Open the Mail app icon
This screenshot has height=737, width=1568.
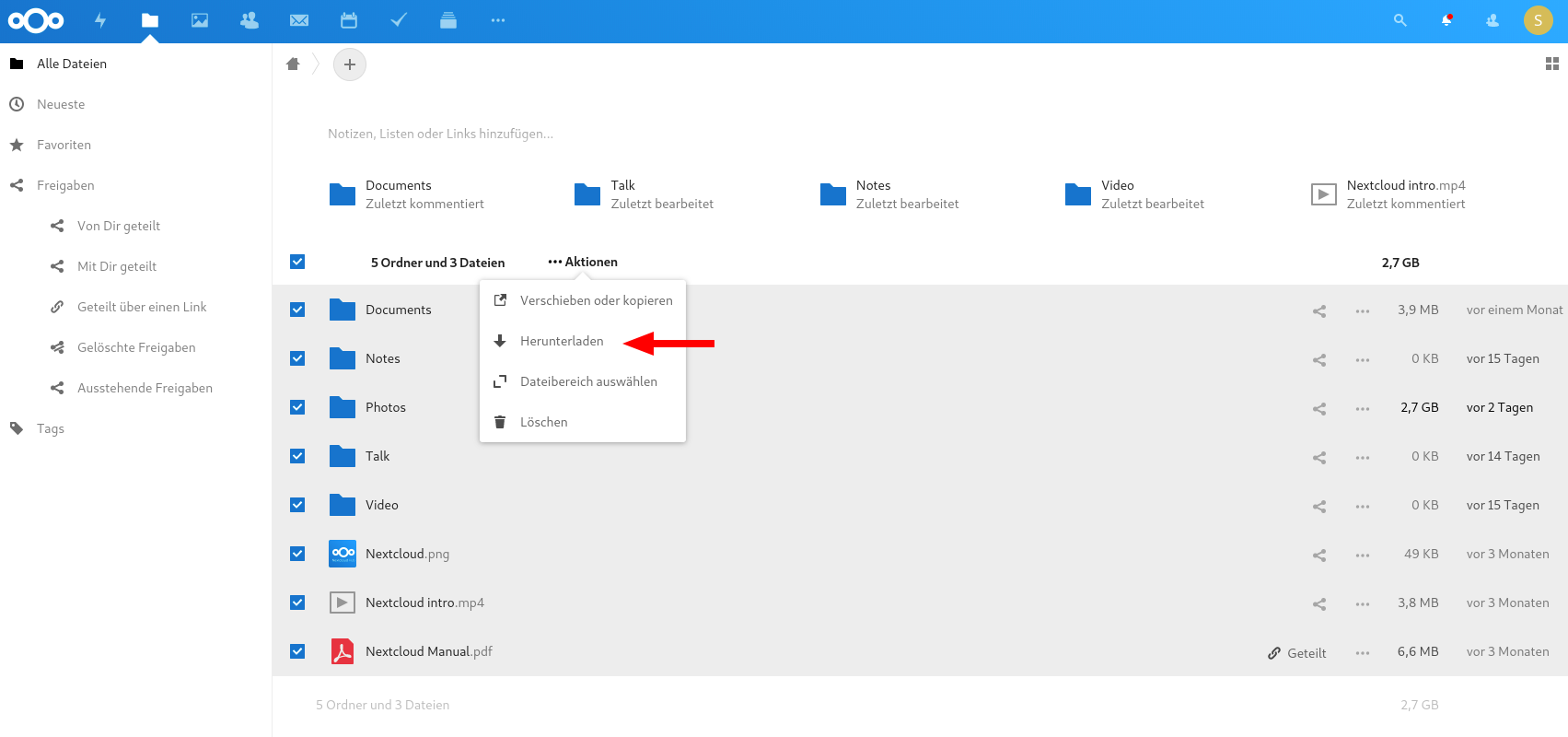pos(299,20)
